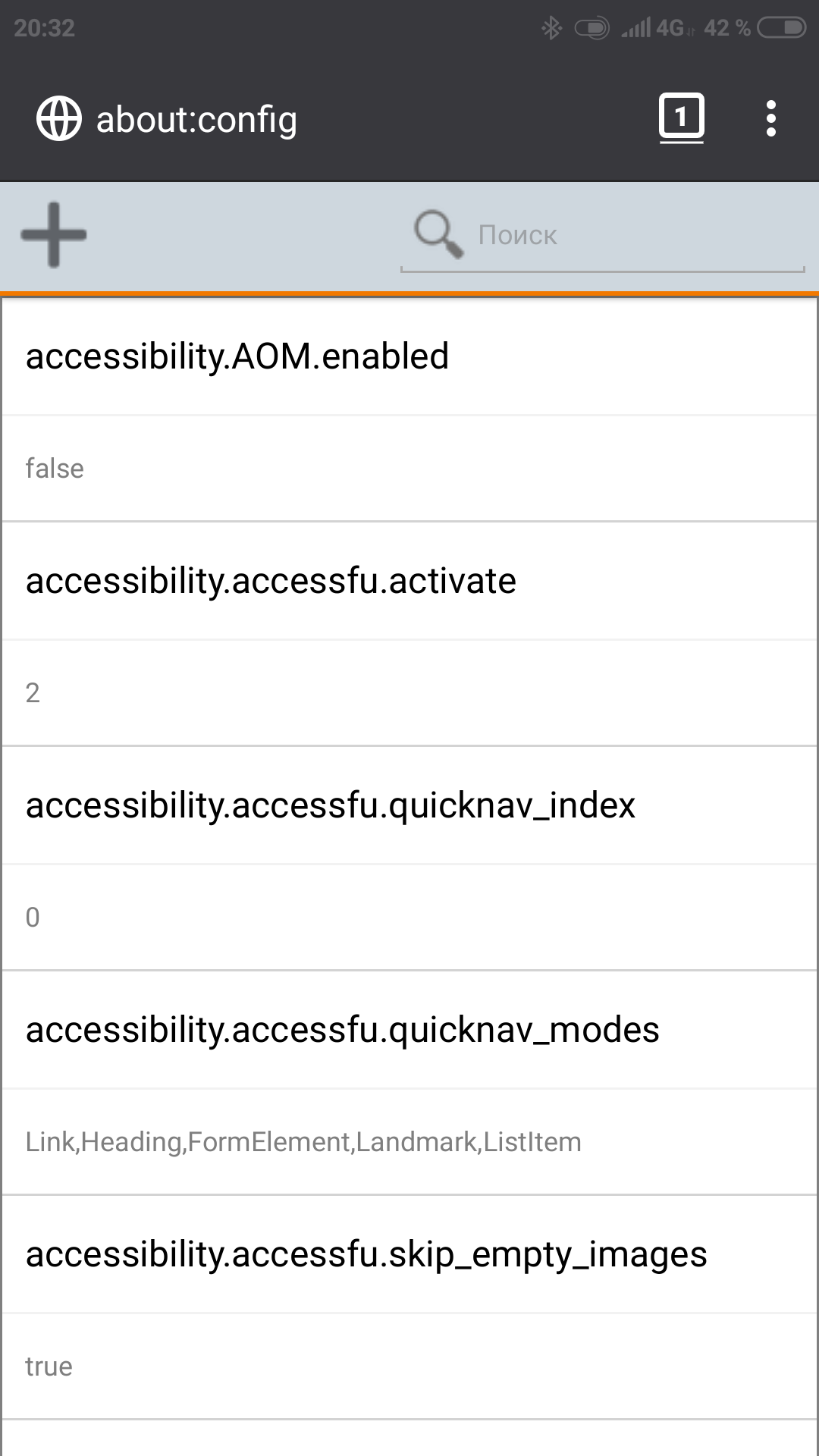Tap the 4G signal strength icon
Screen dimensions: 819x1456
coord(654,28)
